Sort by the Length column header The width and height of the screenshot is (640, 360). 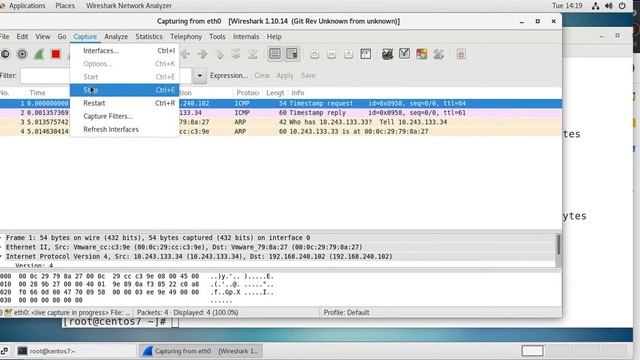tap(275, 93)
